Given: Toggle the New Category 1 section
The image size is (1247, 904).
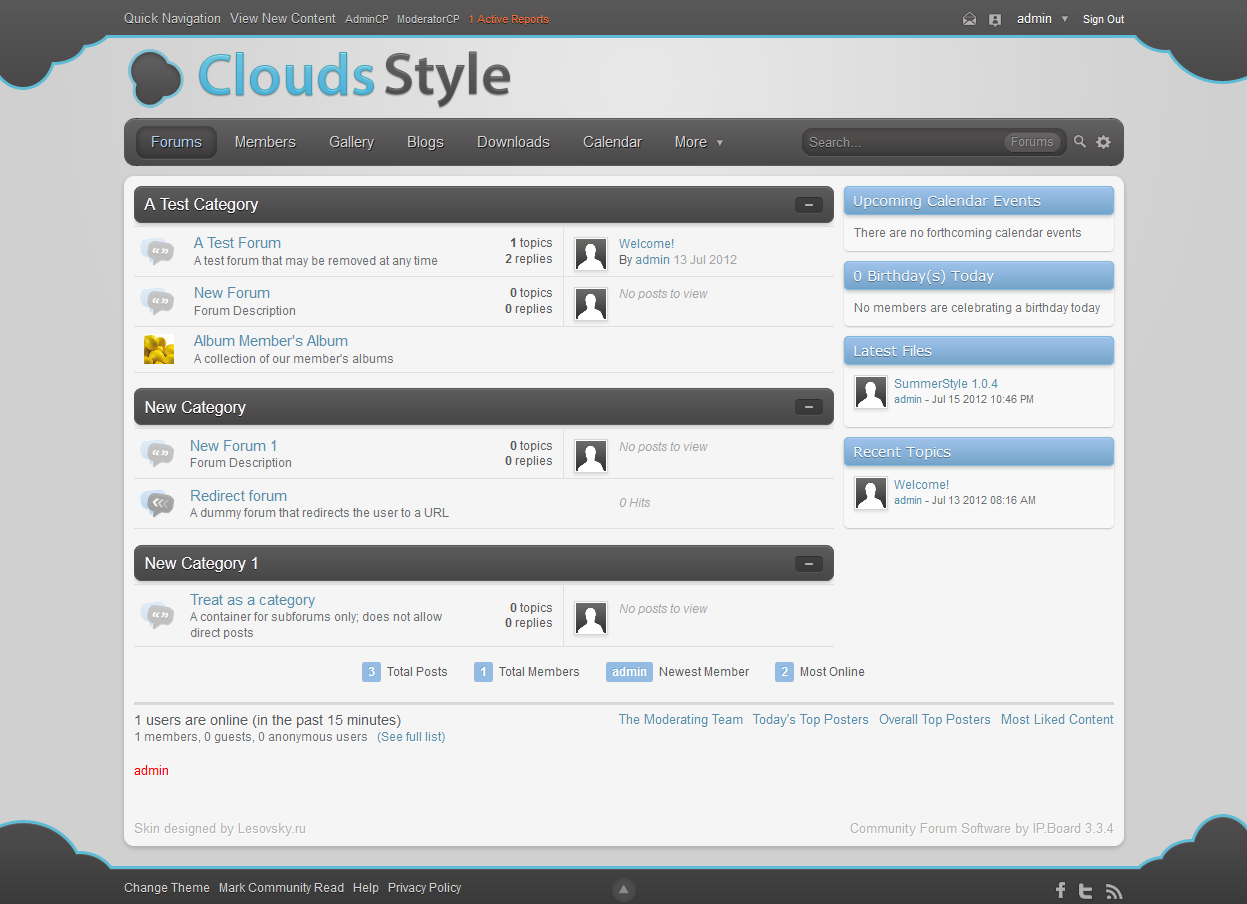Looking at the screenshot, I should [808, 564].
